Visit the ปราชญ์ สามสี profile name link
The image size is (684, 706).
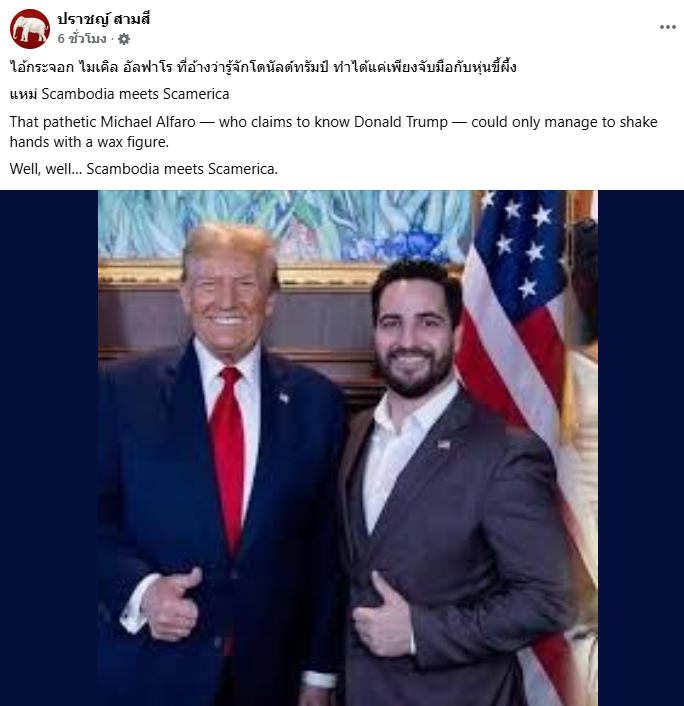104,19
